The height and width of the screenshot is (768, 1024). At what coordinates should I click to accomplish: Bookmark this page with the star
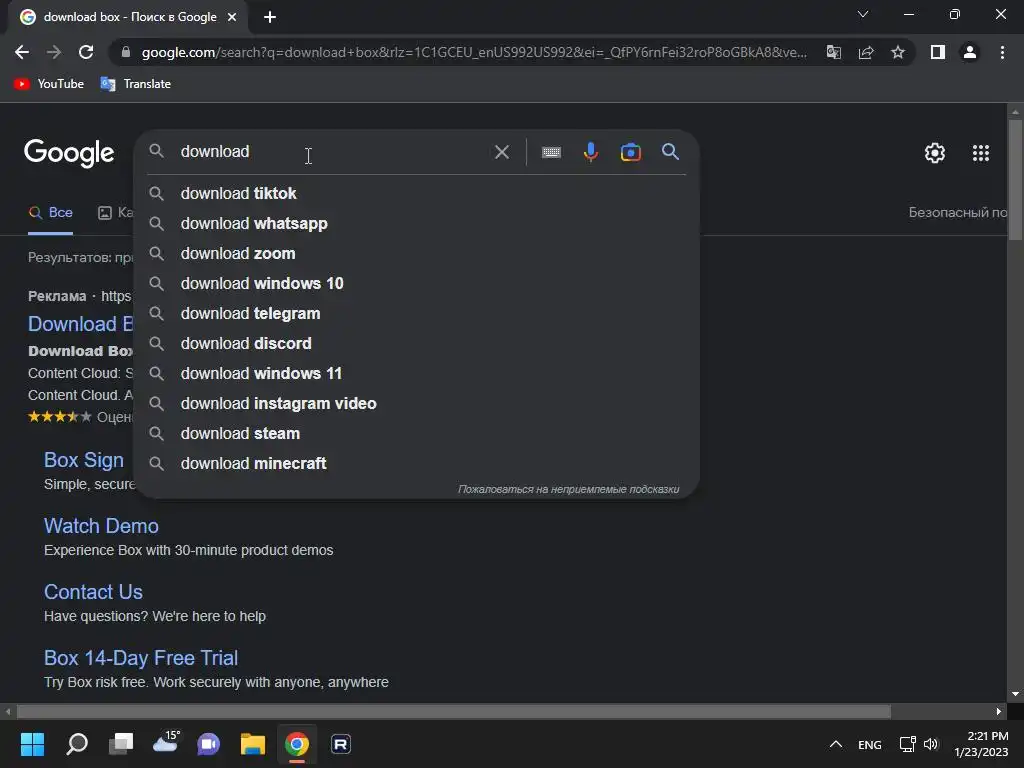pyautogui.click(x=898, y=52)
